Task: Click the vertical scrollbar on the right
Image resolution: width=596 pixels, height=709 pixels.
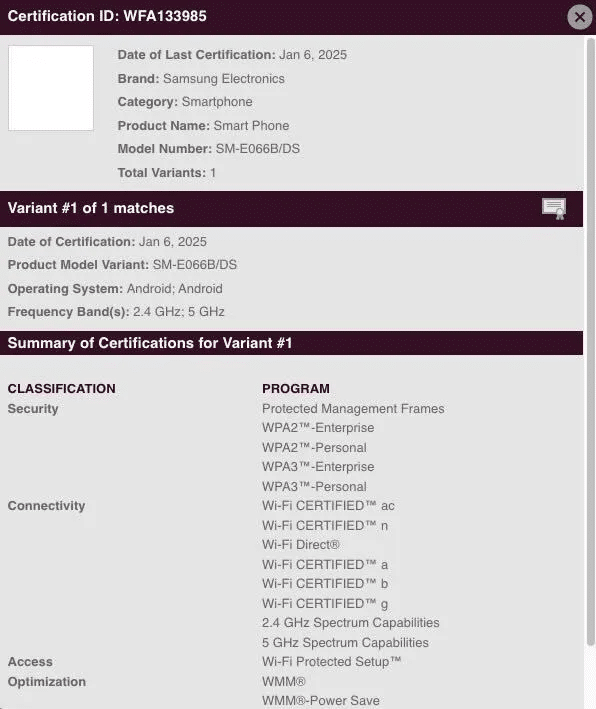Action: coord(591,341)
